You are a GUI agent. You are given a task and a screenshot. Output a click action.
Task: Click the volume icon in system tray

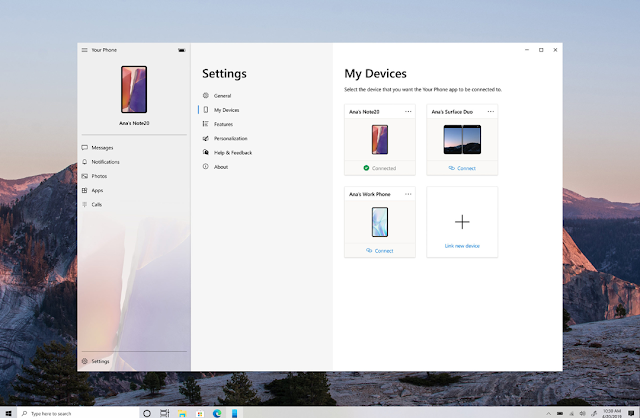583,414
